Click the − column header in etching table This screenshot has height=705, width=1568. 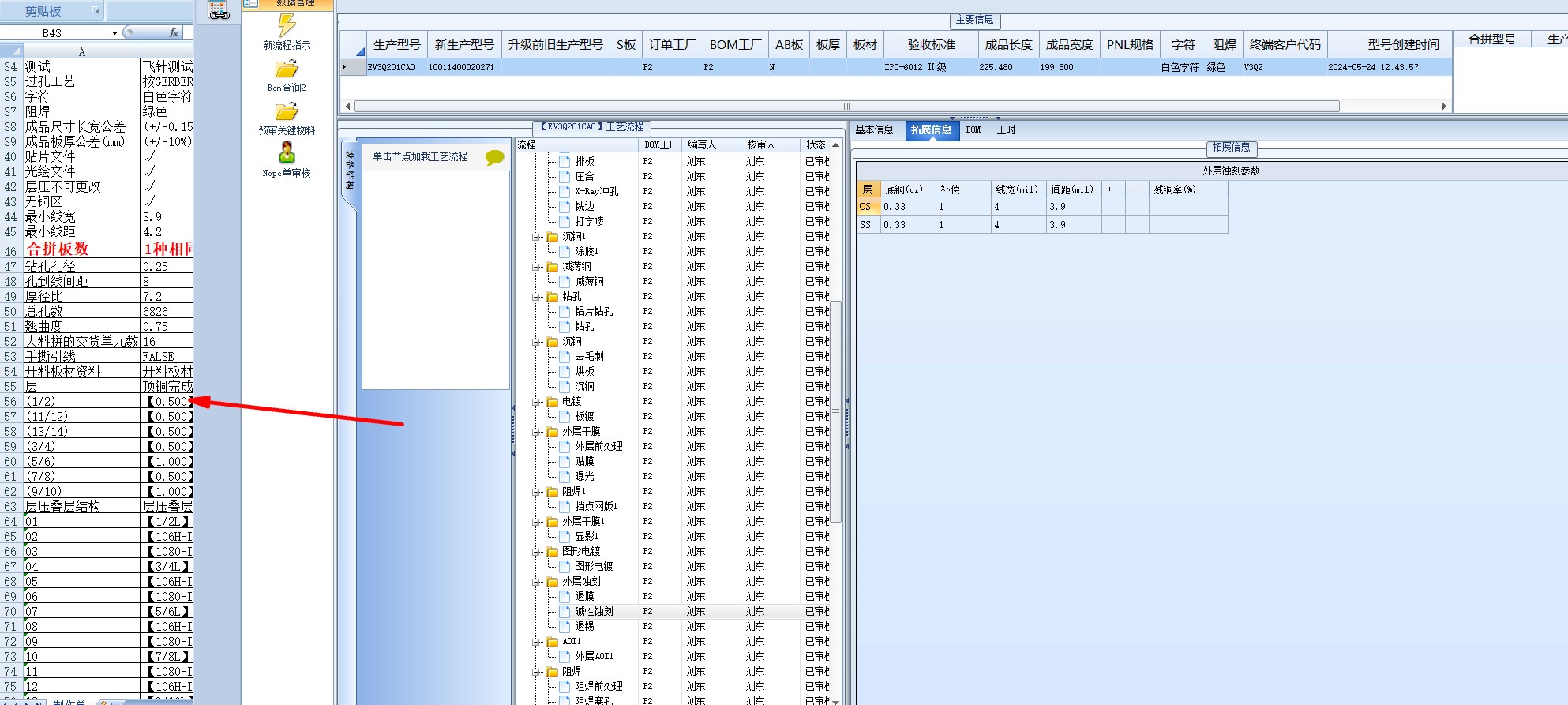[x=1137, y=189]
